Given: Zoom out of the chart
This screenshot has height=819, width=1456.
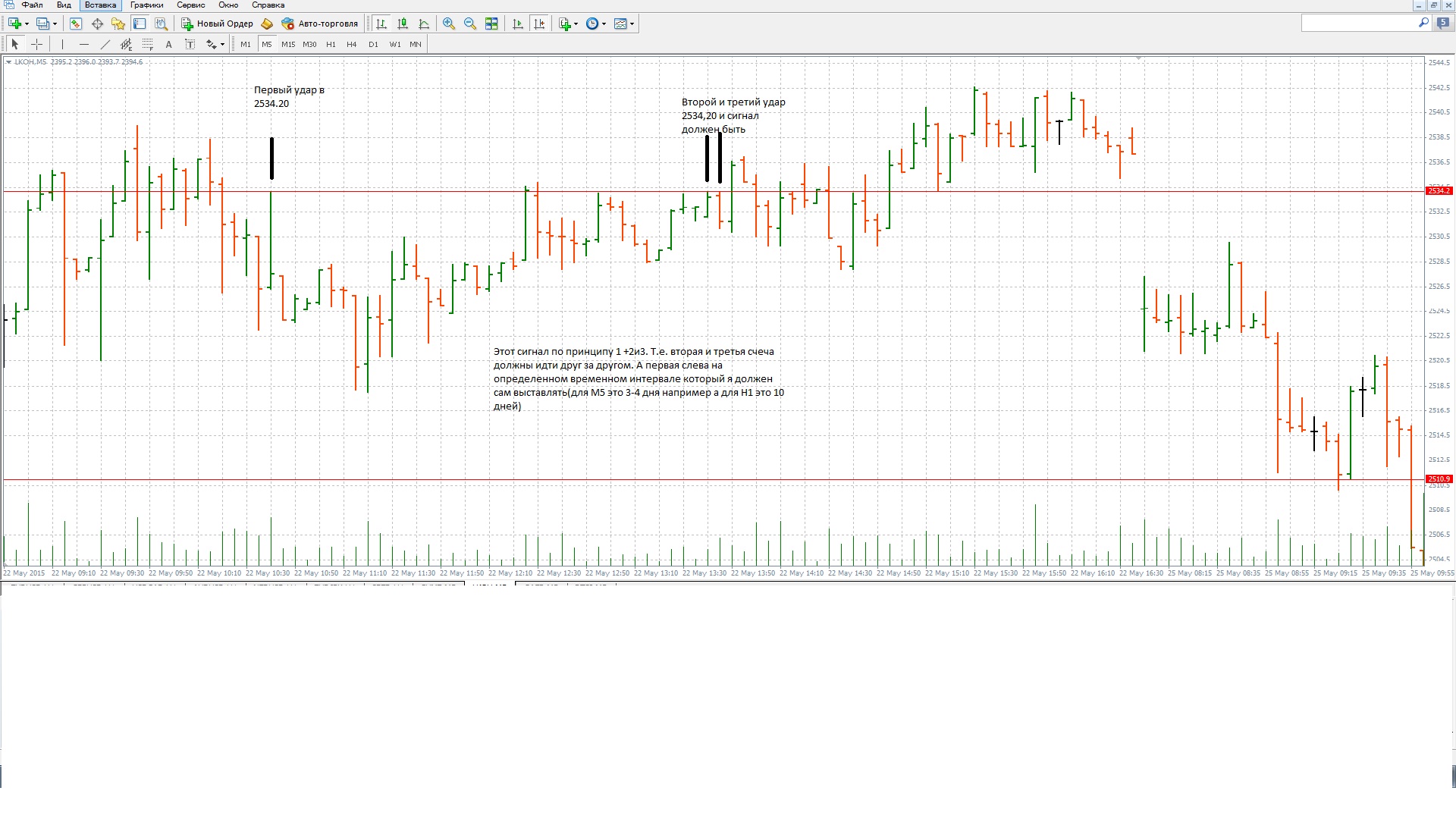Looking at the screenshot, I should point(470,24).
